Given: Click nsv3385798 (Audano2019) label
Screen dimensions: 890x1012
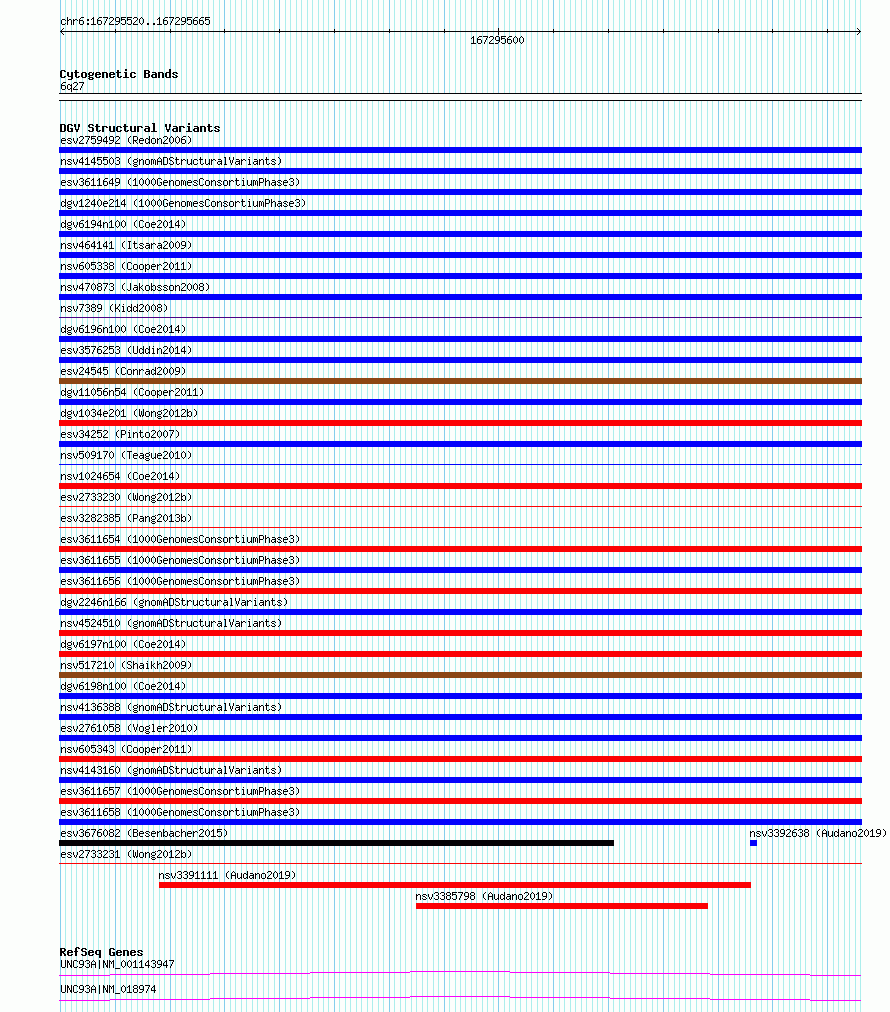Looking at the screenshot, I should point(484,896).
